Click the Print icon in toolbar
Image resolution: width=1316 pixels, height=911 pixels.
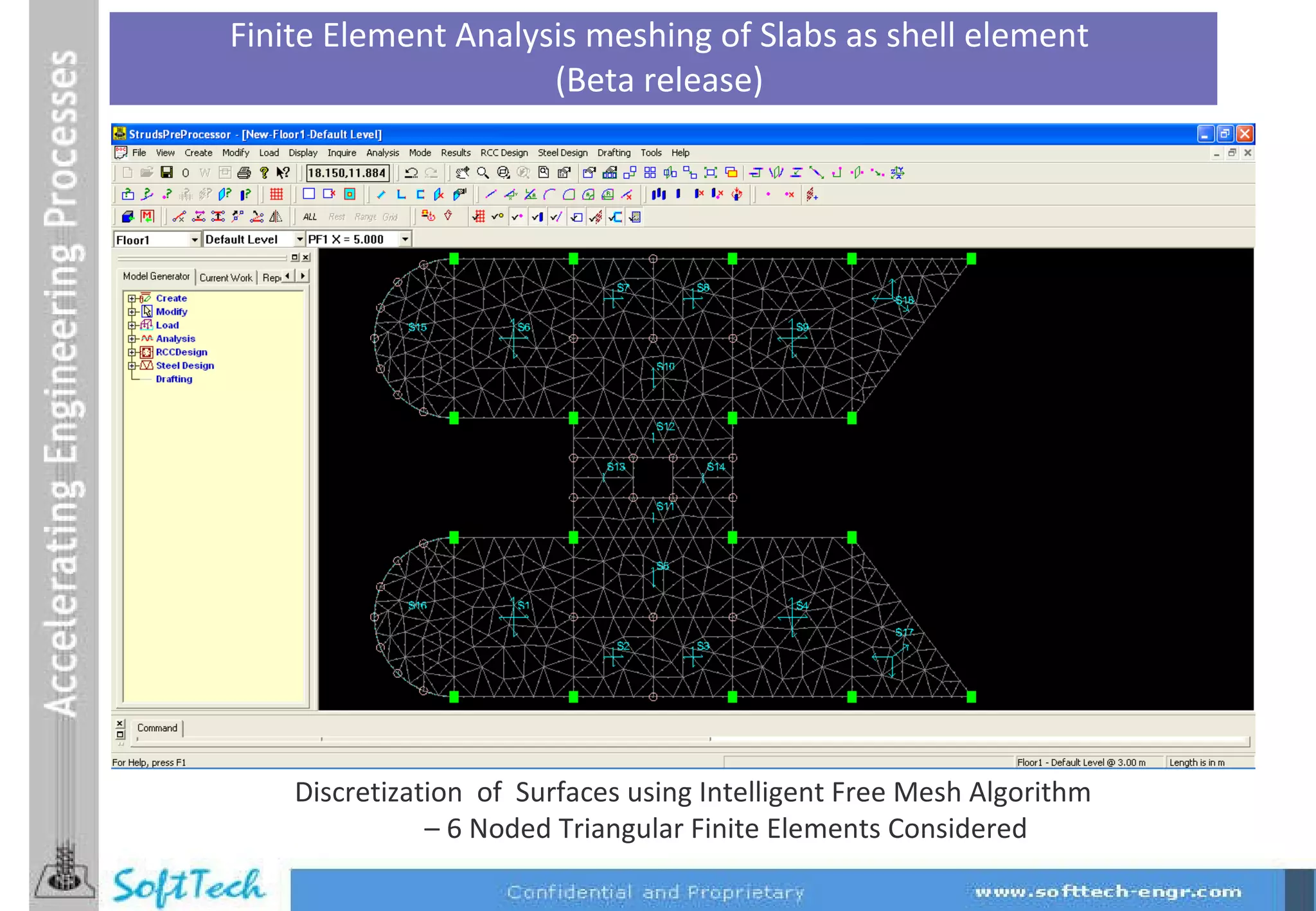[244, 172]
